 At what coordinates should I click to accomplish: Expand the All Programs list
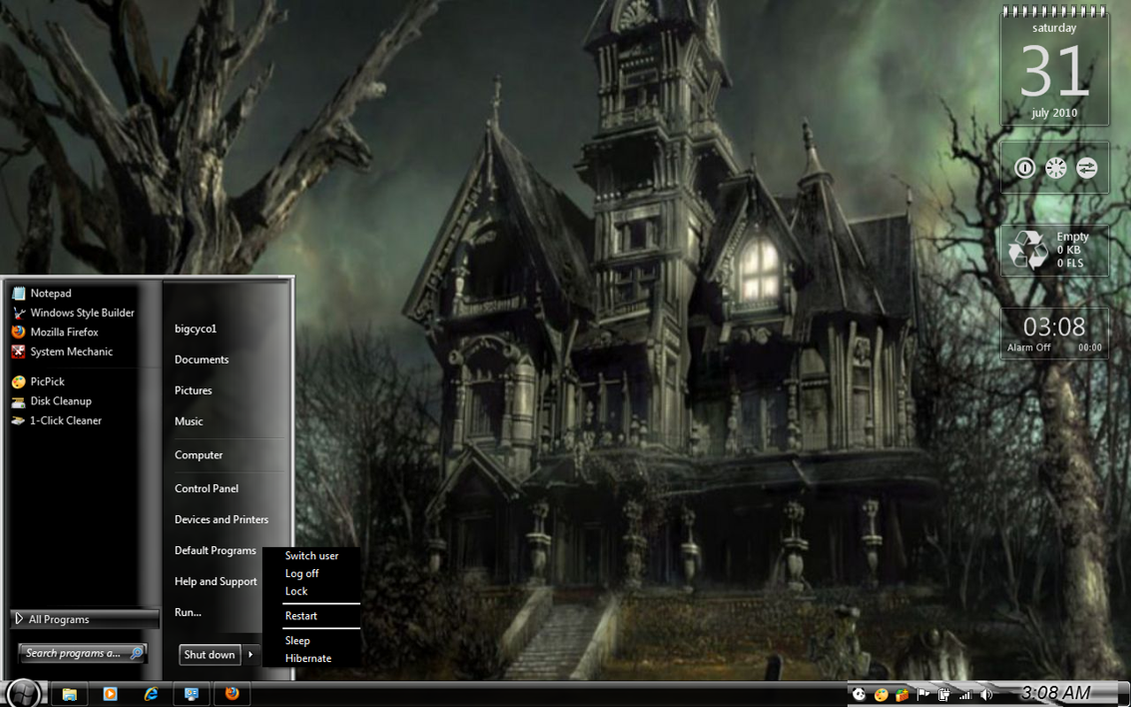click(x=84, y=619)
